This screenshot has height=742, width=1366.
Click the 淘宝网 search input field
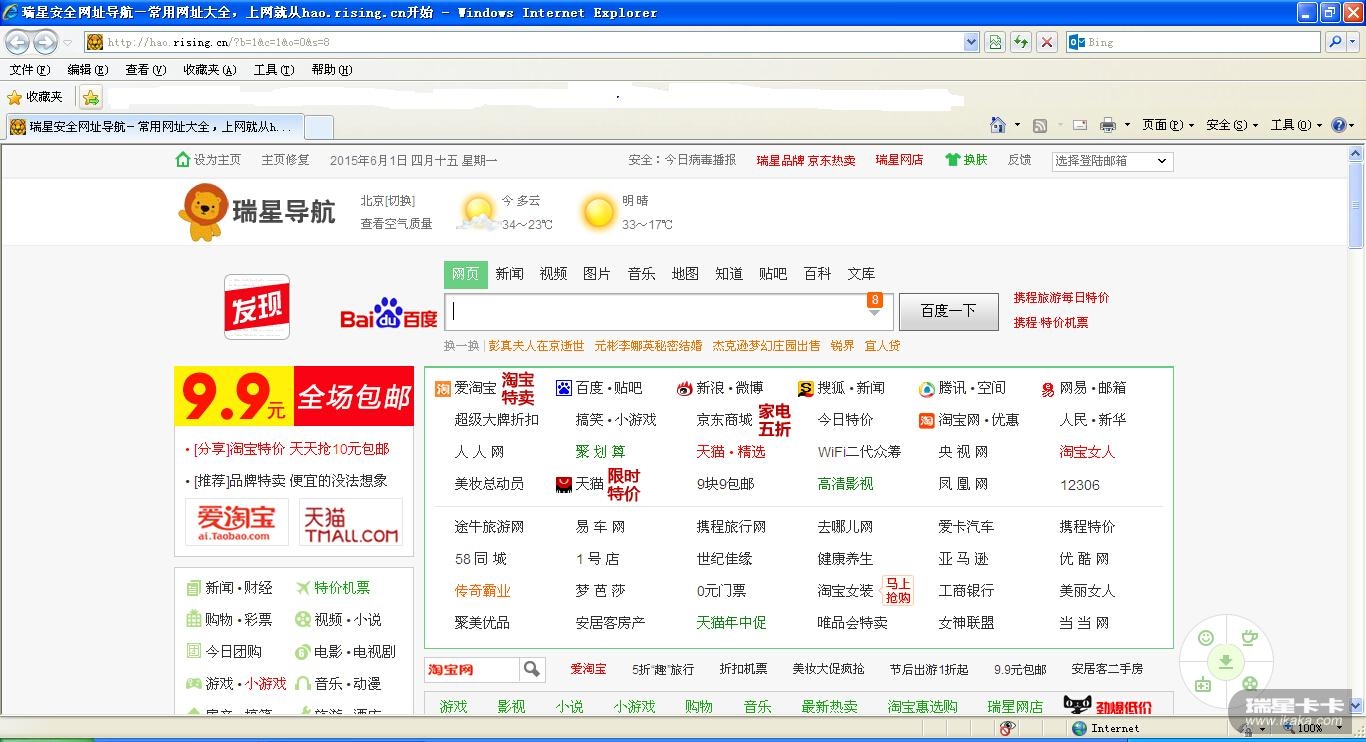[x=471, y=669]
